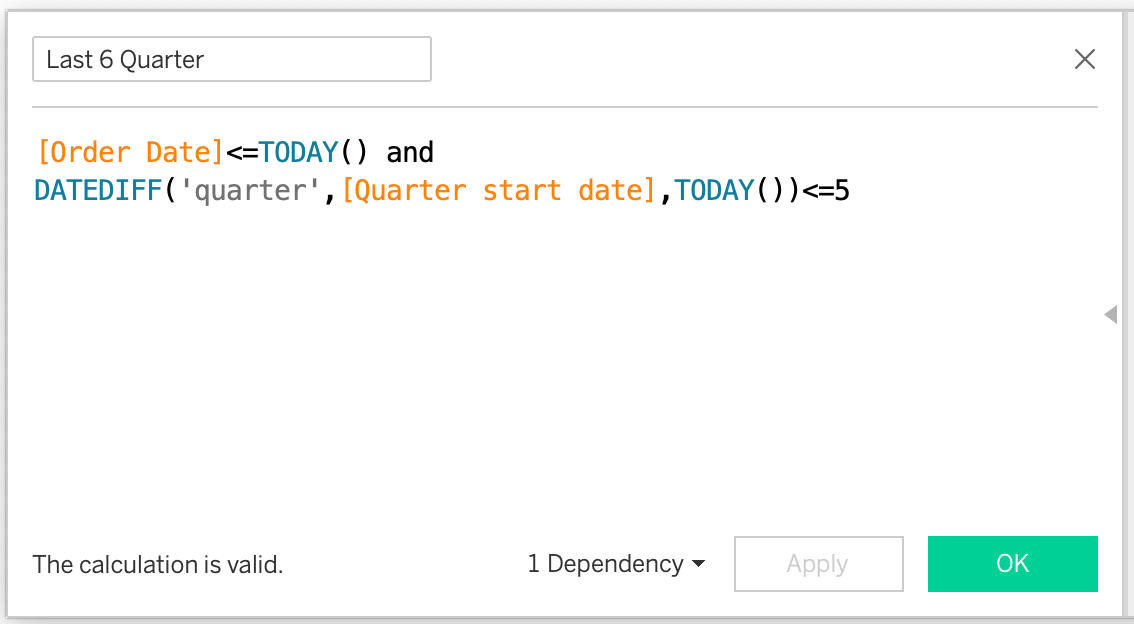Expand the functions reference pane via side arrow
The width and height of the screenshot is (1134, 624).
[x=1110, y=314]
